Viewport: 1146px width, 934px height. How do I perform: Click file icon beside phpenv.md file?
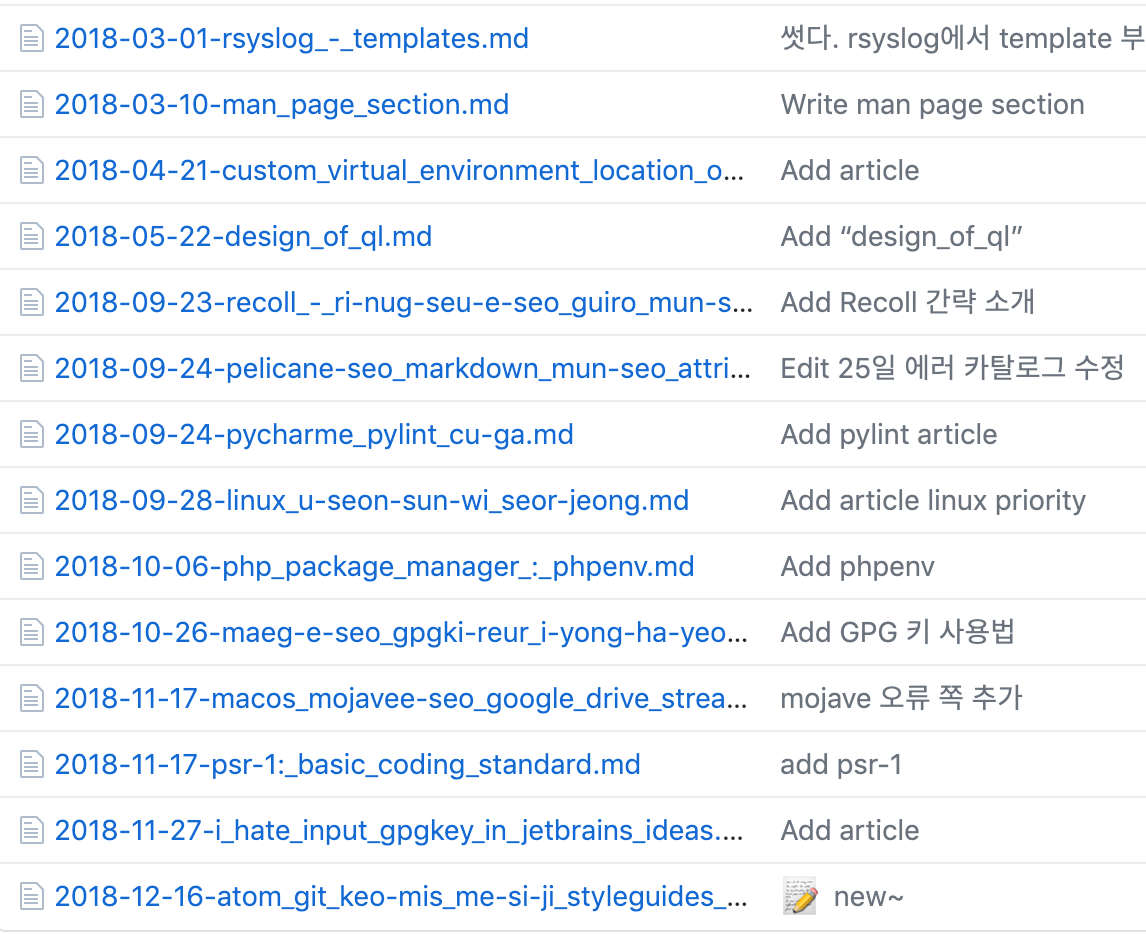pos(31,566)
